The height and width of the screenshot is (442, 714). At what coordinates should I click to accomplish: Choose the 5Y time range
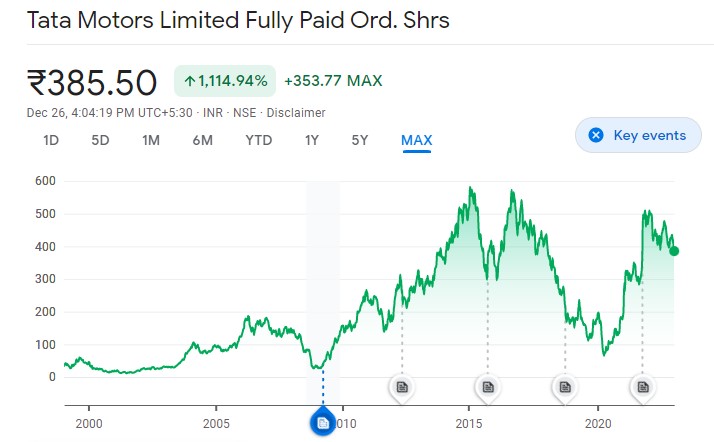360,140
